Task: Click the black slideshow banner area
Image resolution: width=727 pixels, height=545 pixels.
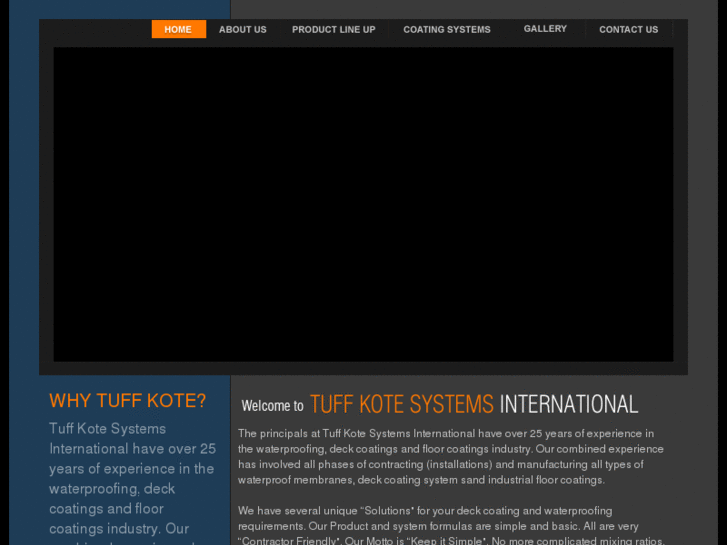Action: click(x=363, y=204)
